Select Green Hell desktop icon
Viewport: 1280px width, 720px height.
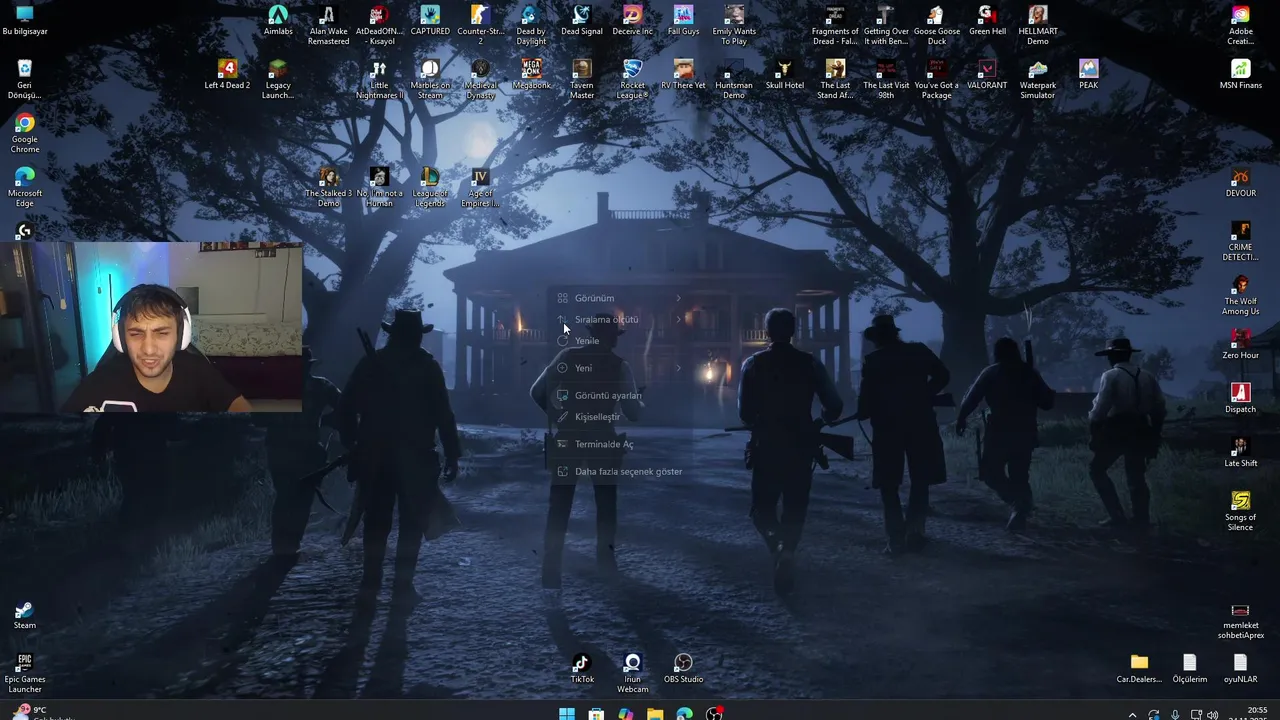coord(987,20)
